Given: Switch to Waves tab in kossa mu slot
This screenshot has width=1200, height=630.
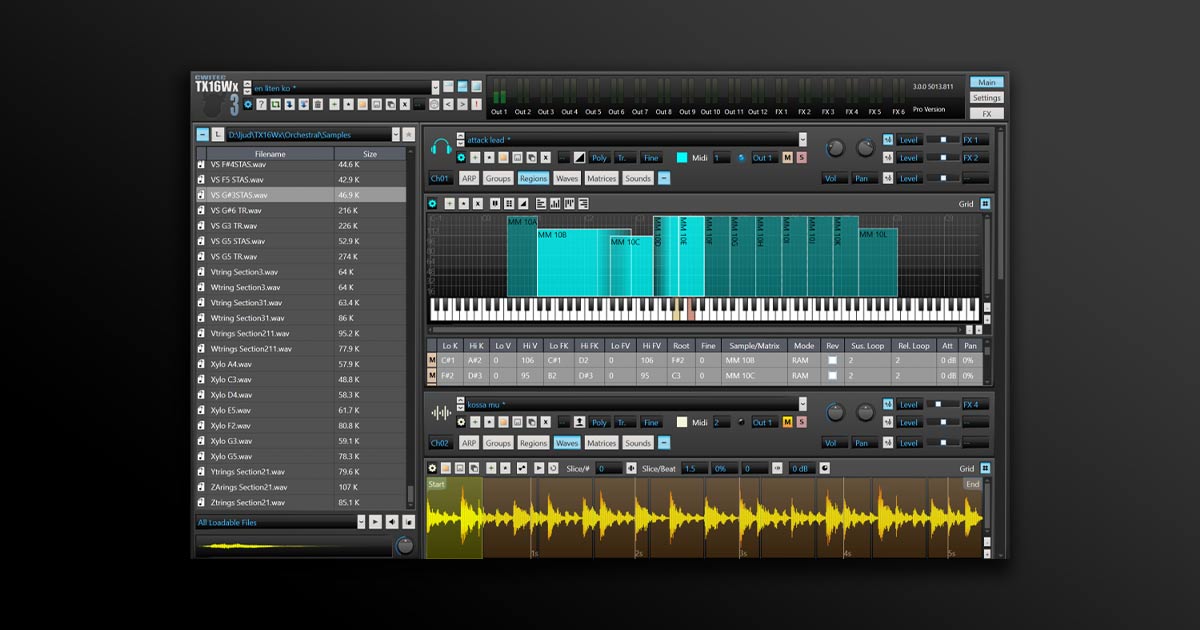Looking at the screenshot, I should pyautogui.click(x=567, y=443).
